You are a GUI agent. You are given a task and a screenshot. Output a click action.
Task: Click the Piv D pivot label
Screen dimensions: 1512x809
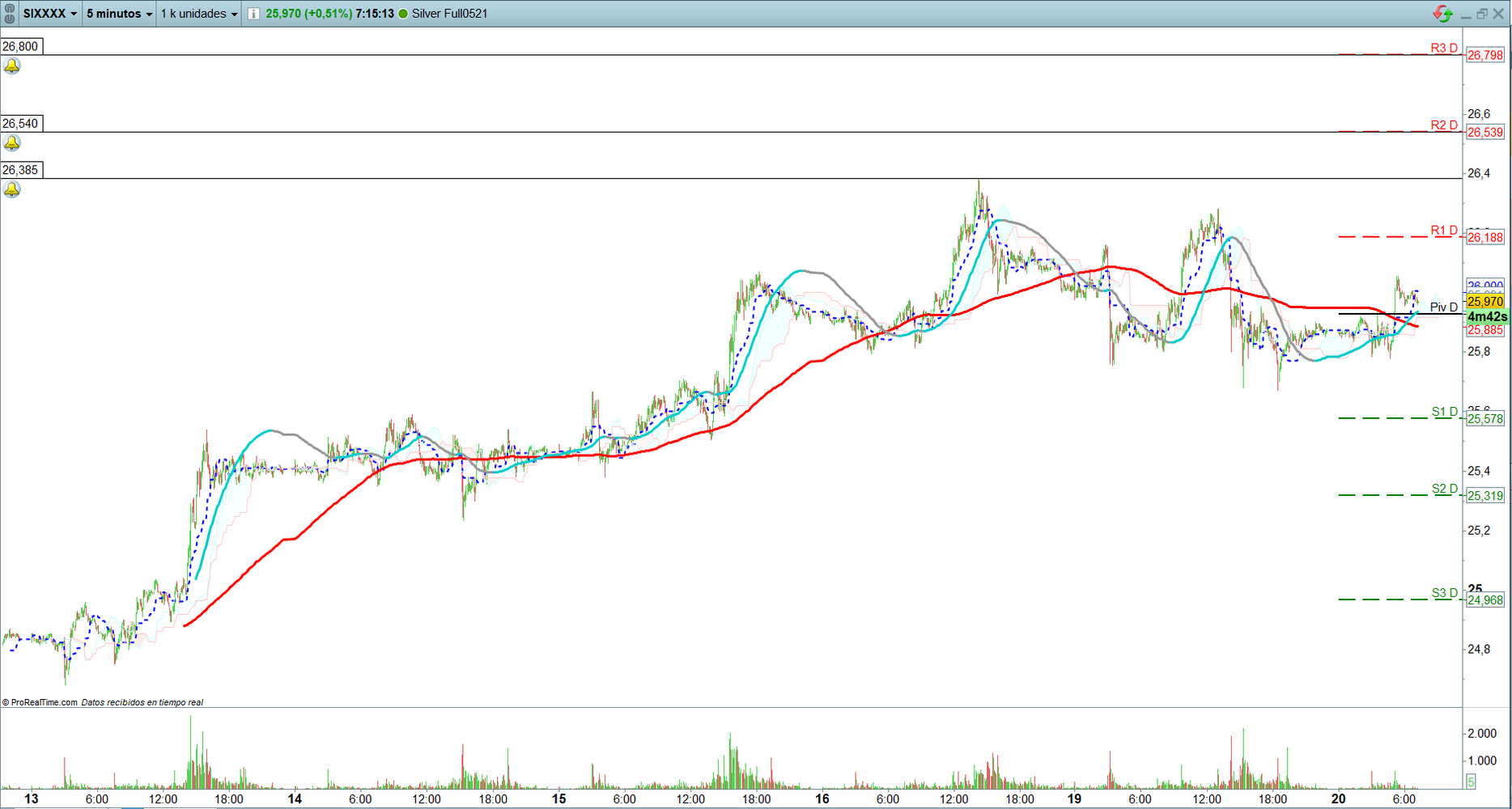tap(1444, 307)
